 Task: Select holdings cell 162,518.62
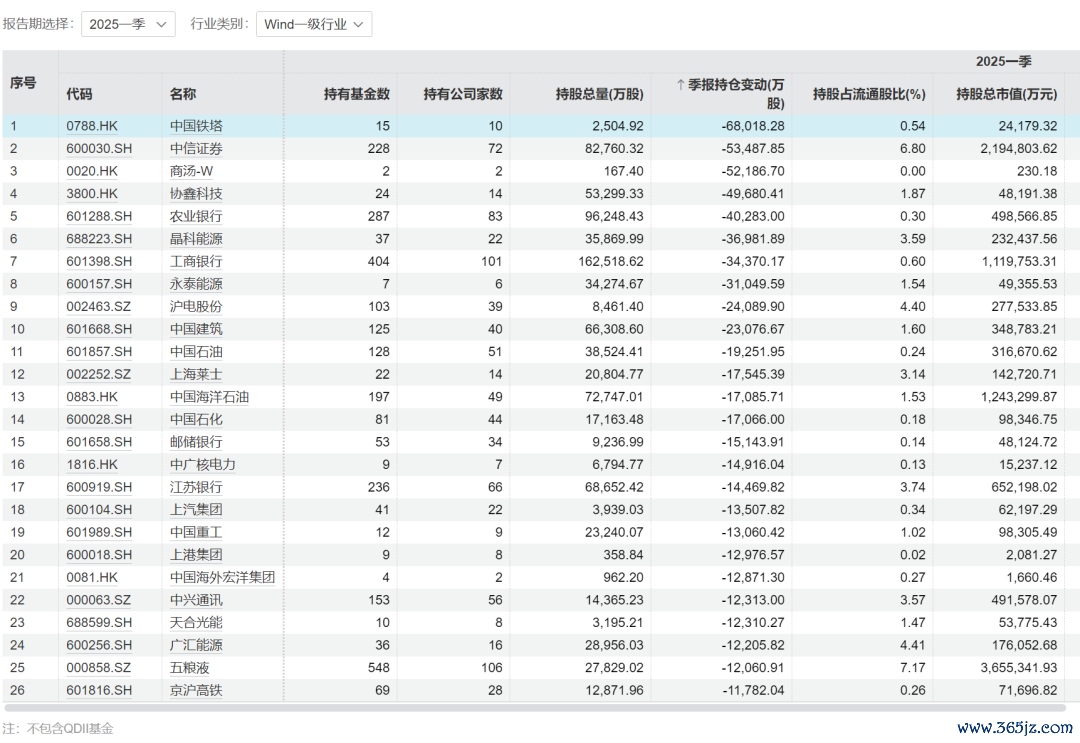(610, 262)
